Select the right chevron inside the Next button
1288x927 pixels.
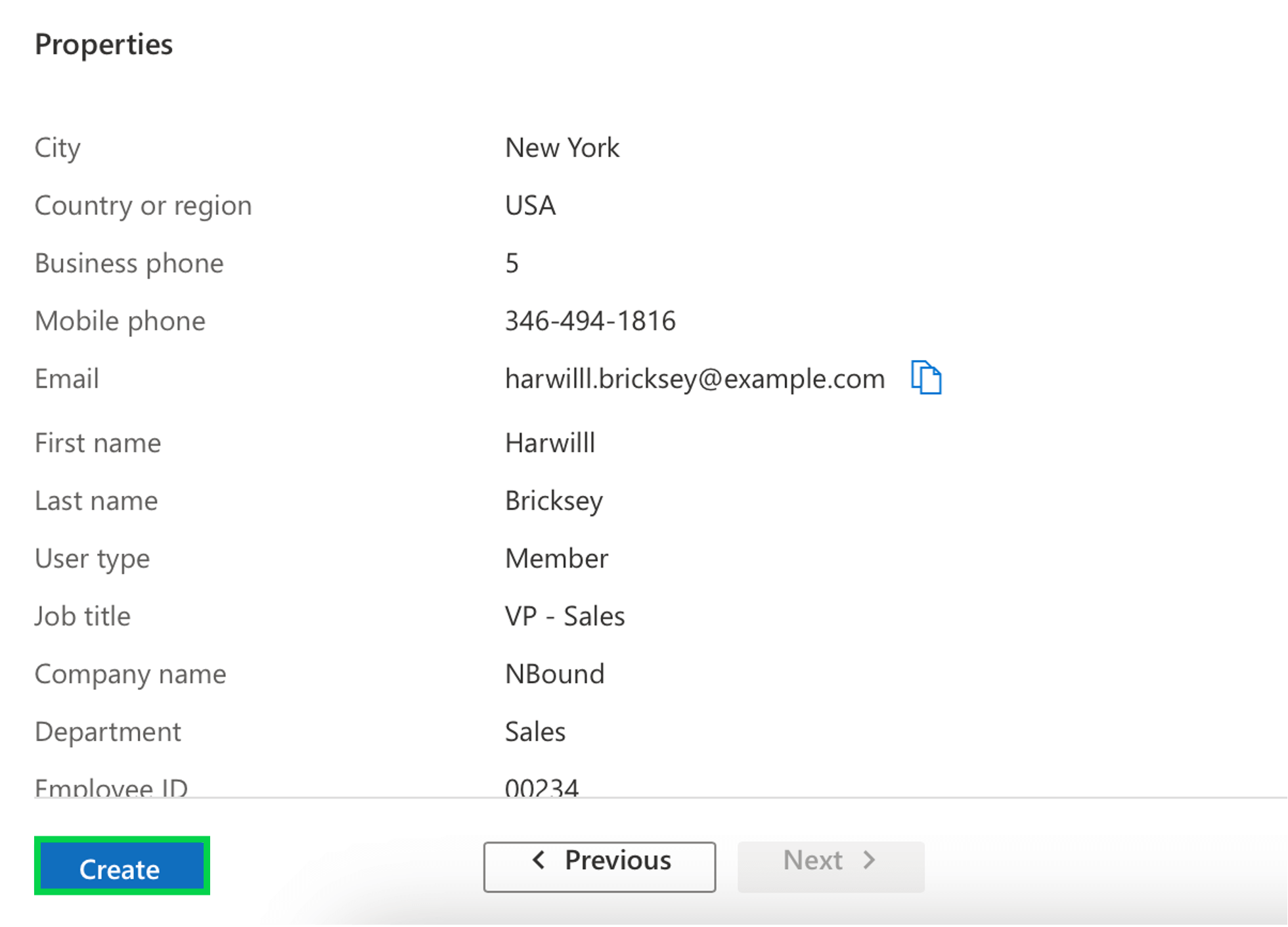tap(870, 859)
